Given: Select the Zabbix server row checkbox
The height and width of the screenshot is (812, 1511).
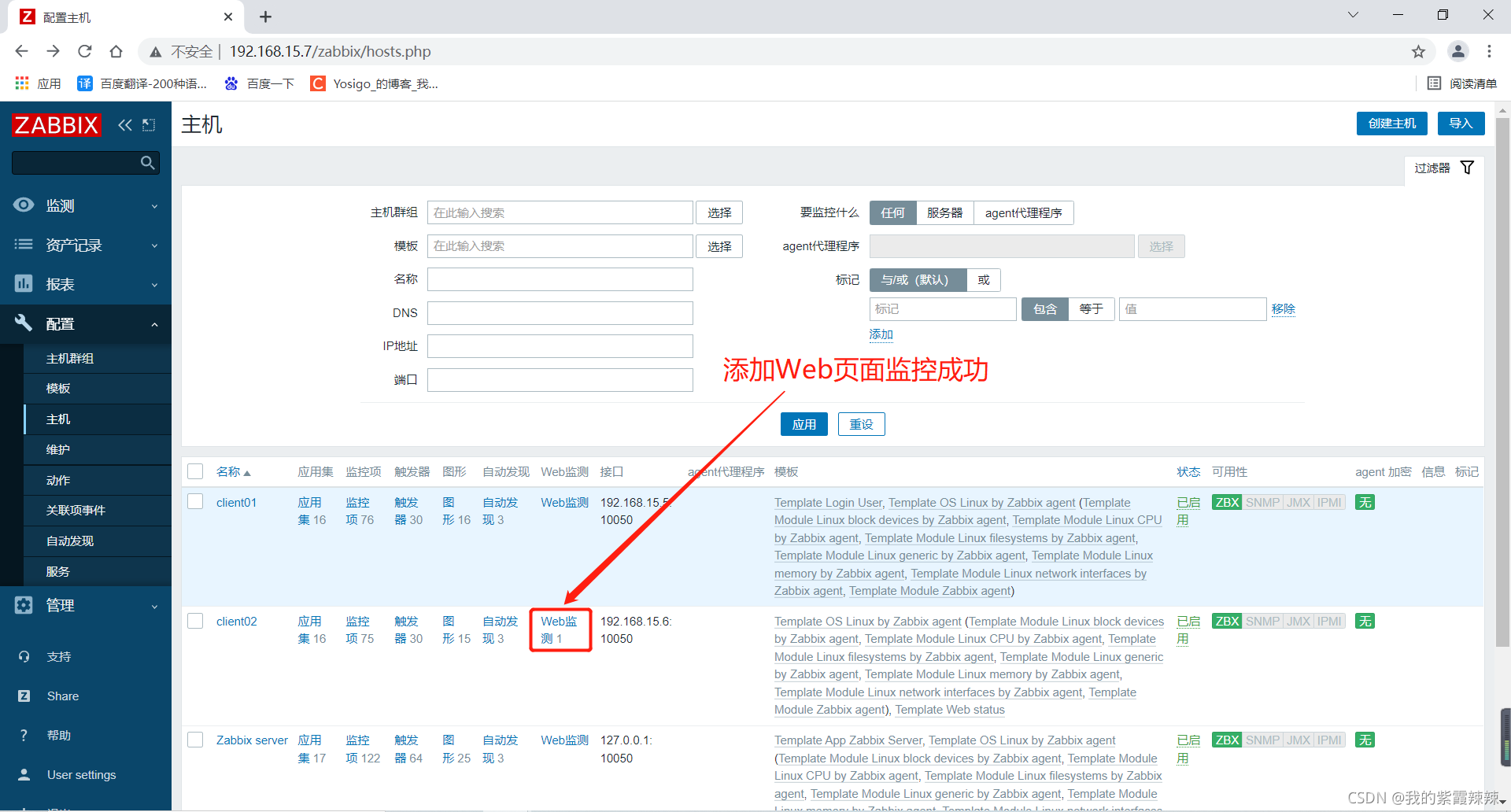Looking at the screenshot, I should [195, 740].
